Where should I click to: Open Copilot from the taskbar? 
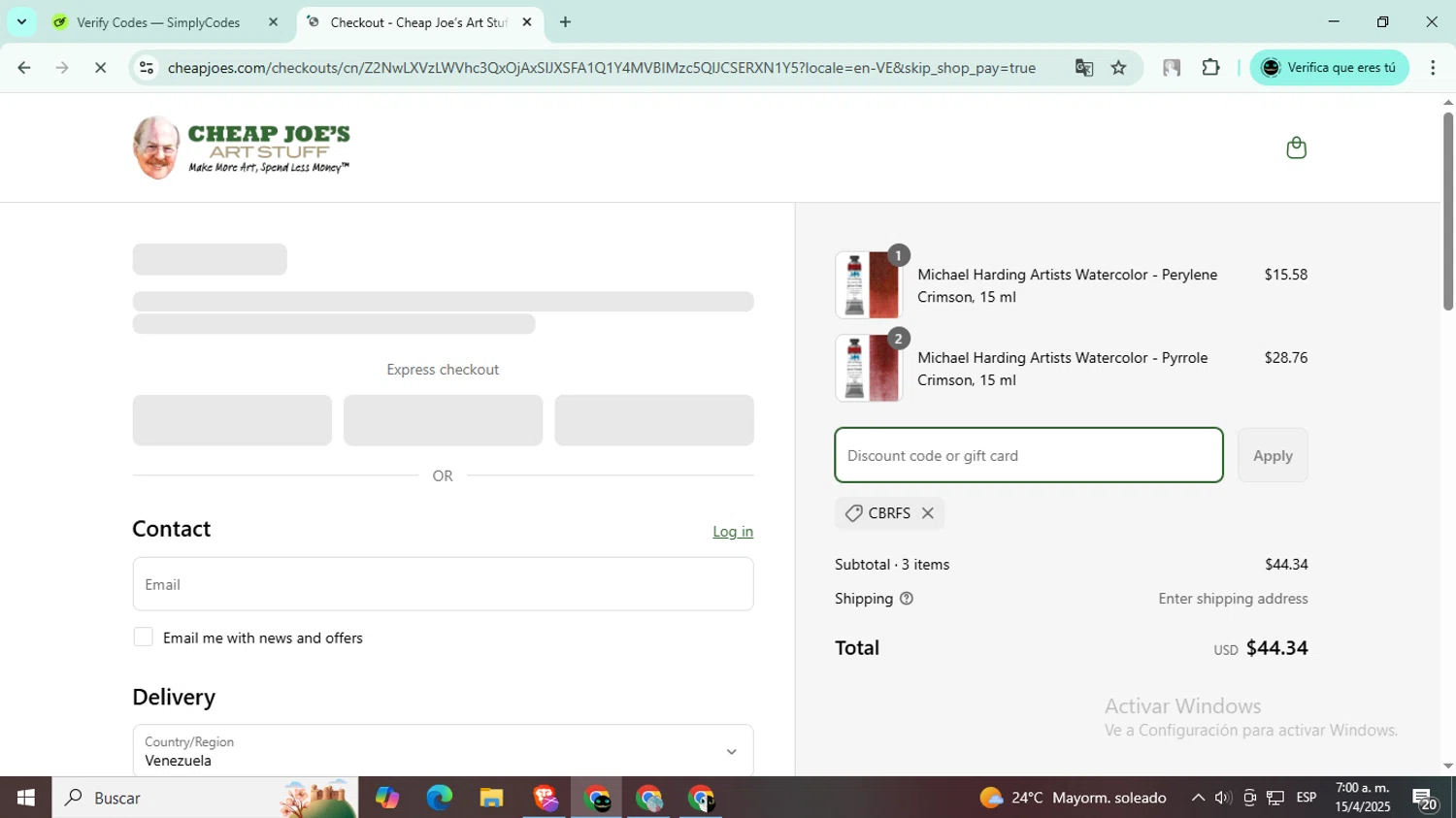coord(387,798)
